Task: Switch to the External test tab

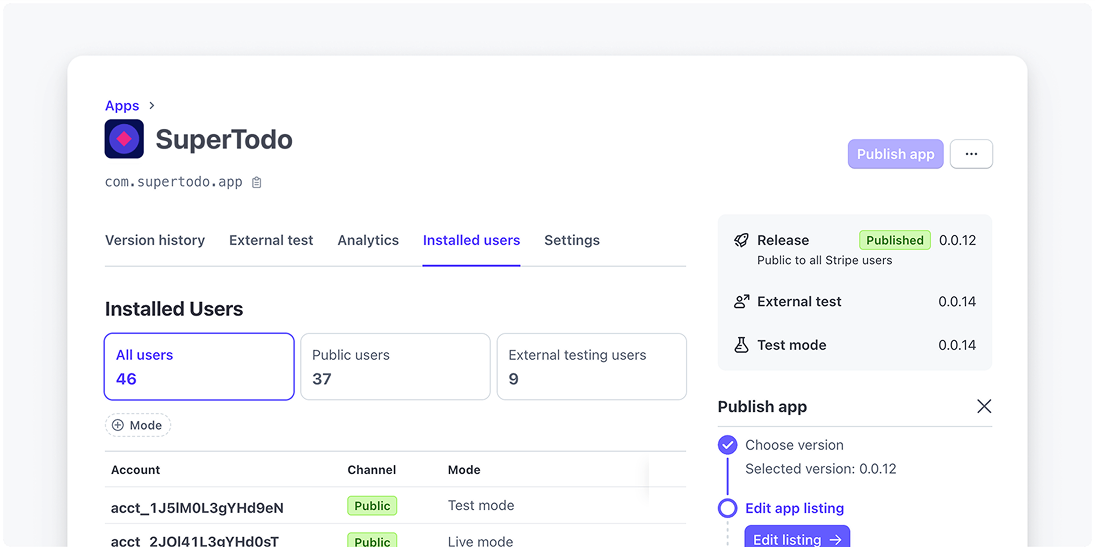Action: pos(271,240)
